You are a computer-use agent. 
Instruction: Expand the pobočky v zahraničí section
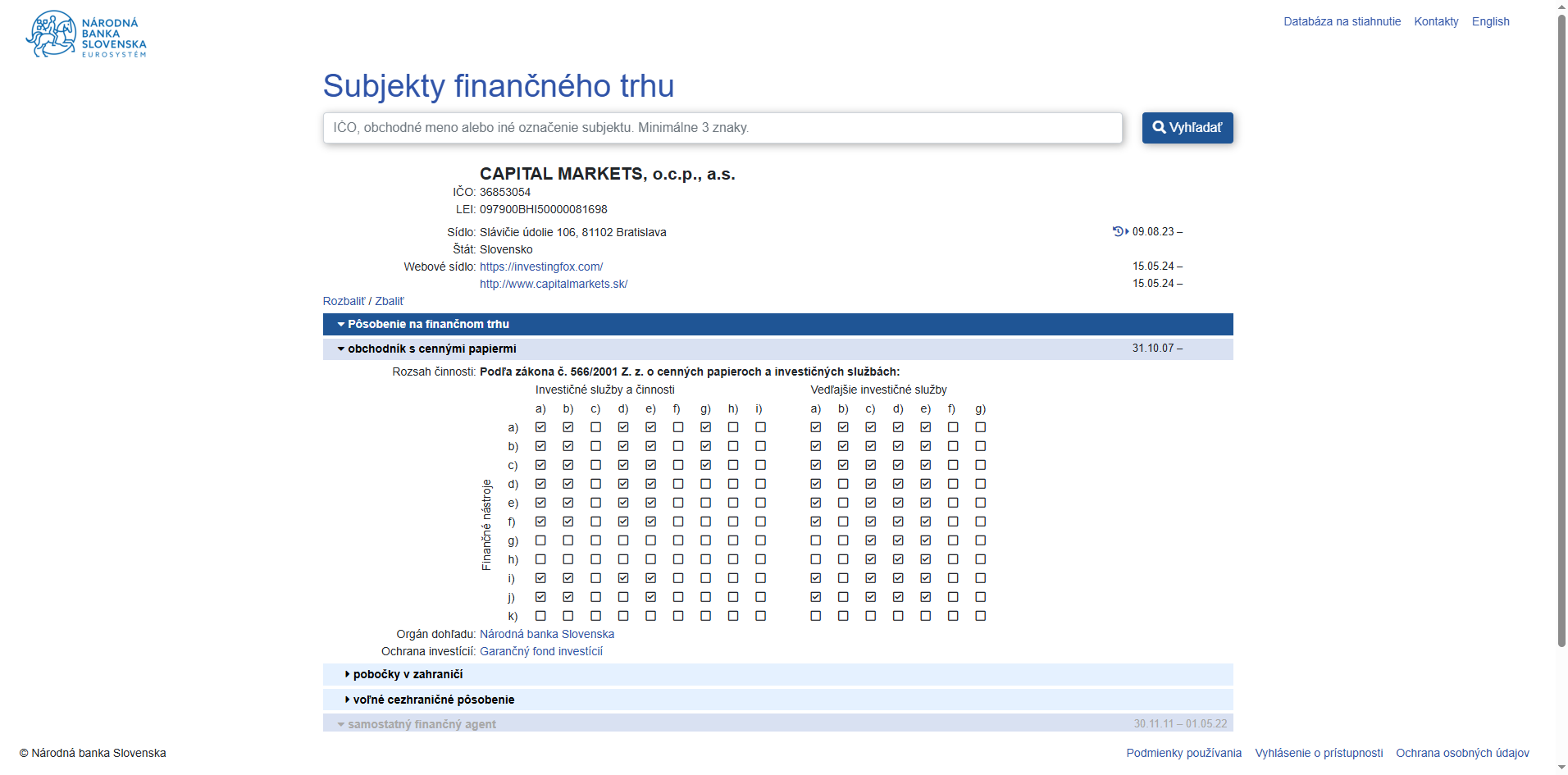coord(777,674)
